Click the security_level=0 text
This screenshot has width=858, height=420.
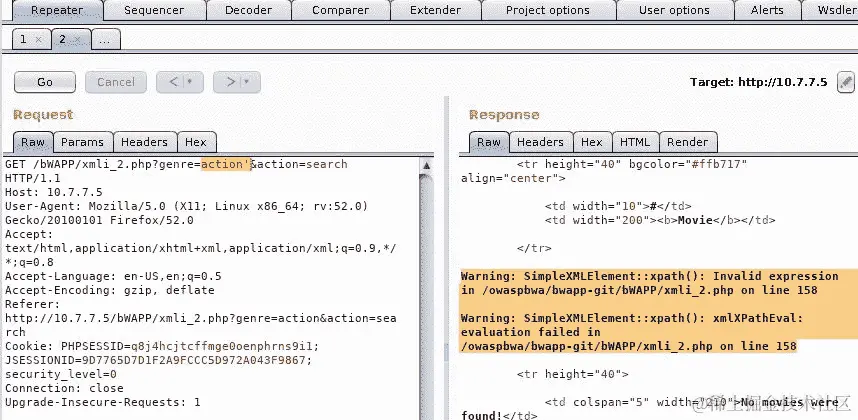click(x=61, y=374)
